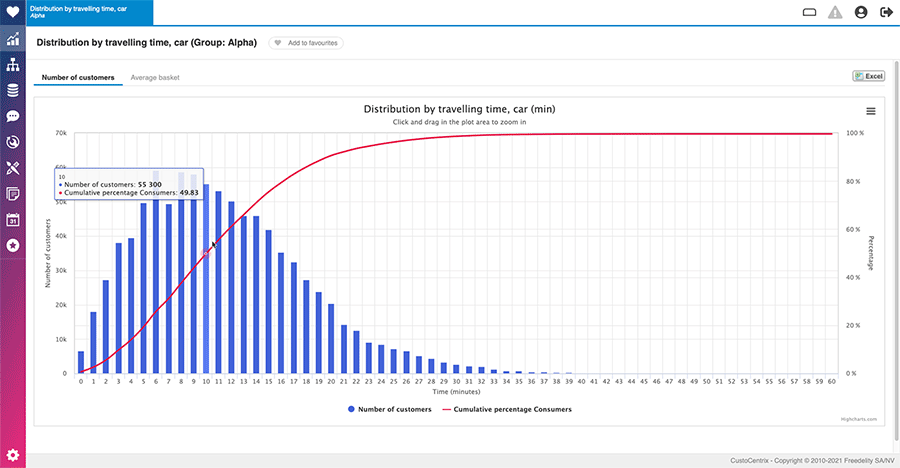900x468 pixels.
Task: Click the bar at 5 minutes
Action: 144,288
